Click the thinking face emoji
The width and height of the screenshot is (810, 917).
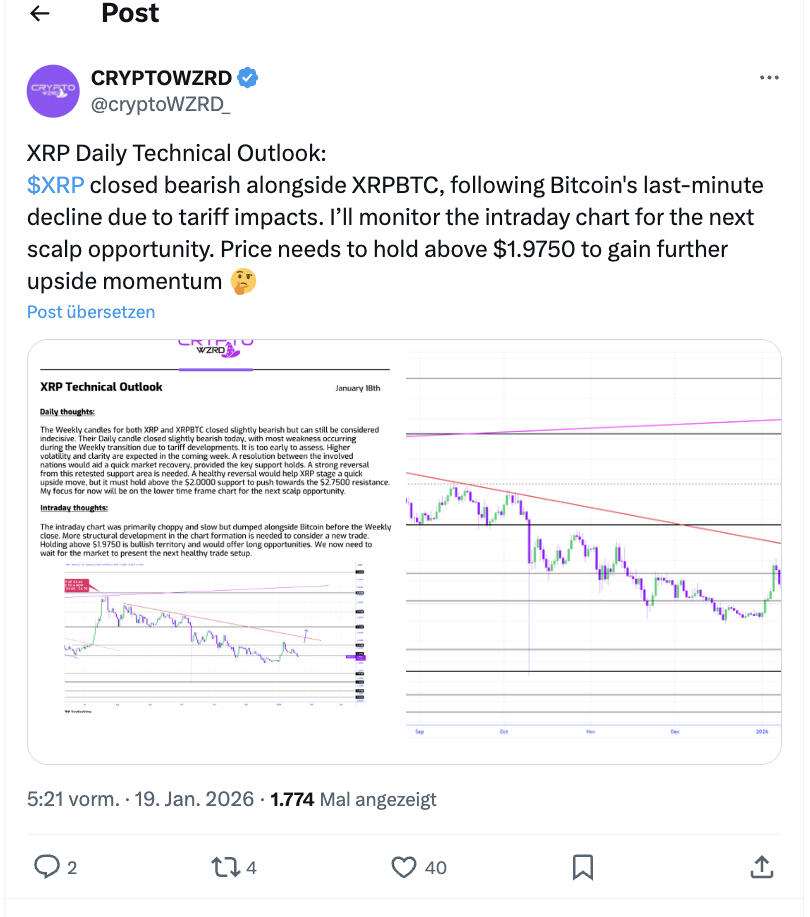tap(243, 281)
